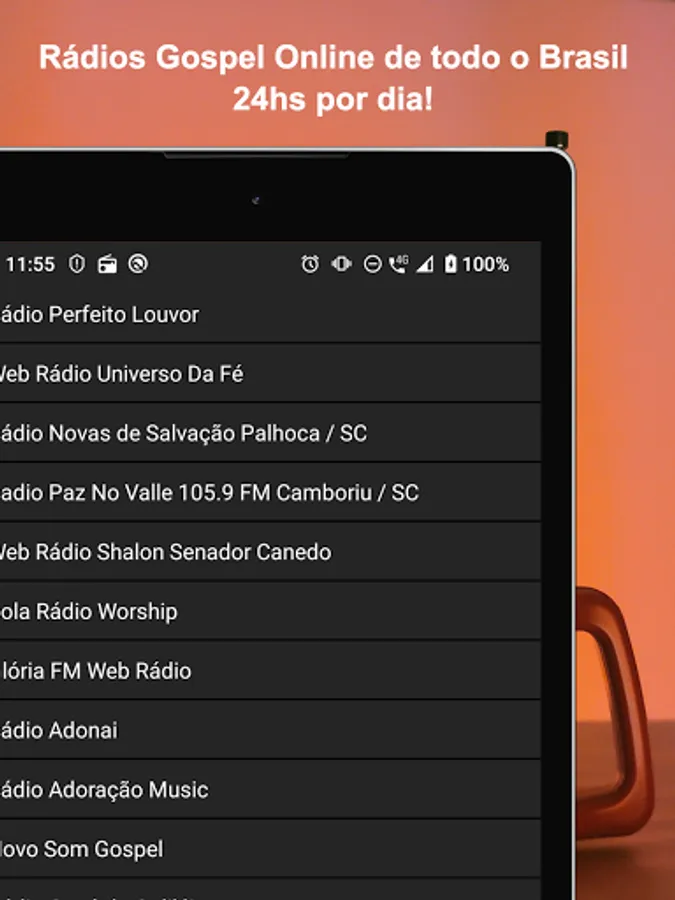Tap the do-not-disturb status icon
This screenshot has width=675, height=900.
(x=373, y=265)
